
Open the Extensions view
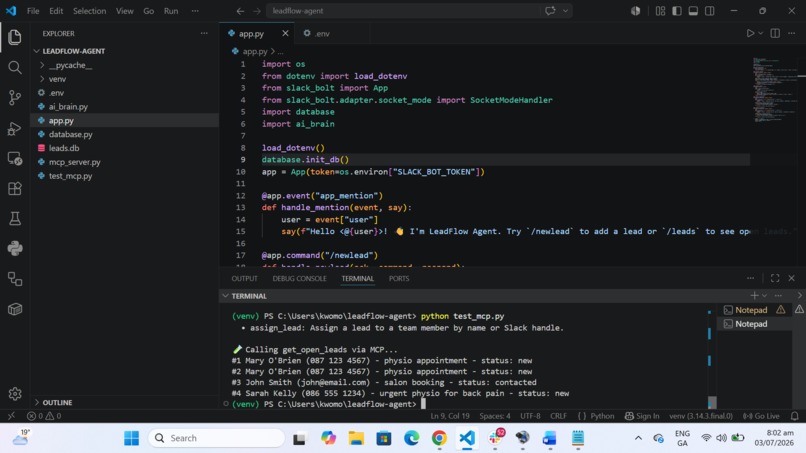15,189
